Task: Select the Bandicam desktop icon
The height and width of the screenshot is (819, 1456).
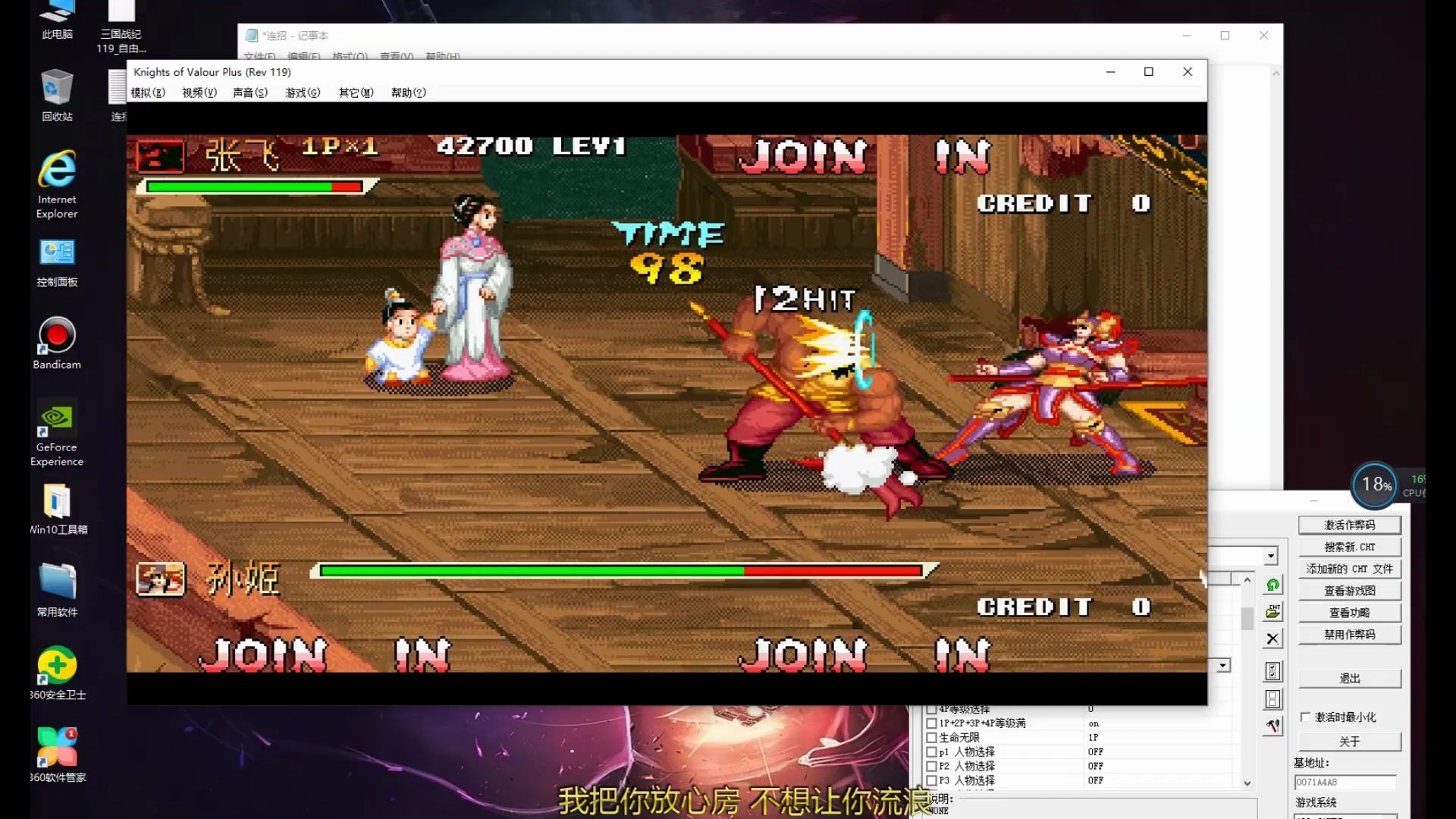Action: (x=57, y=343)
